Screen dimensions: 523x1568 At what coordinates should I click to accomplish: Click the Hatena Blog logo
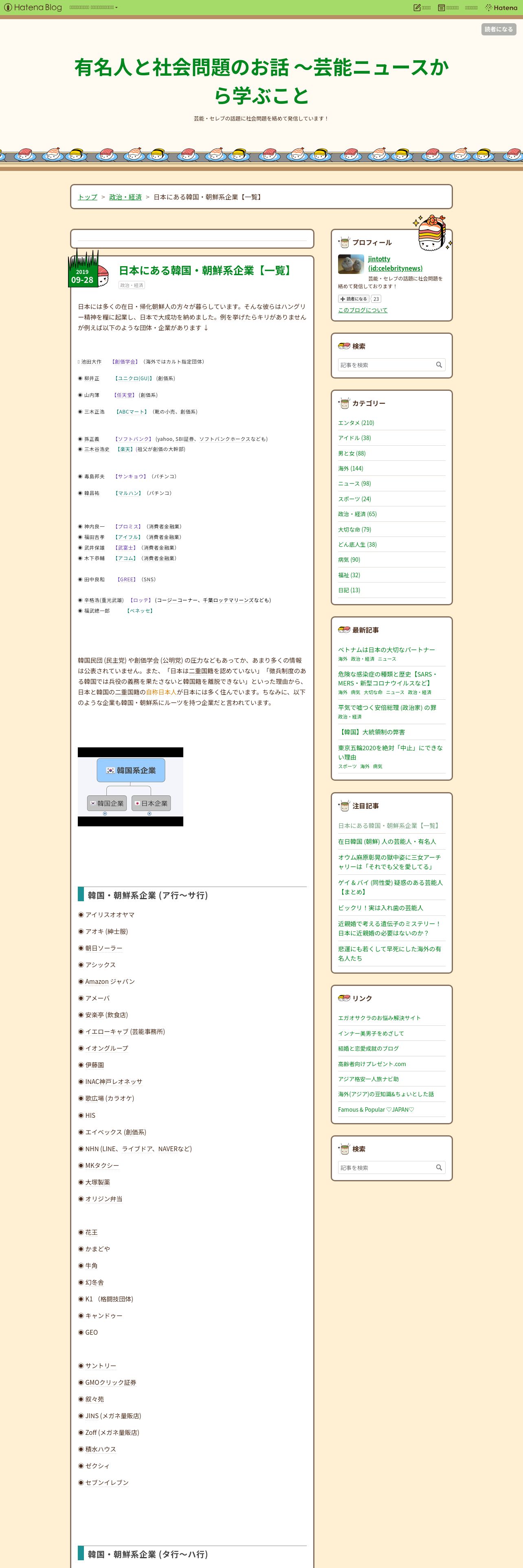click(x=33, y=7)
